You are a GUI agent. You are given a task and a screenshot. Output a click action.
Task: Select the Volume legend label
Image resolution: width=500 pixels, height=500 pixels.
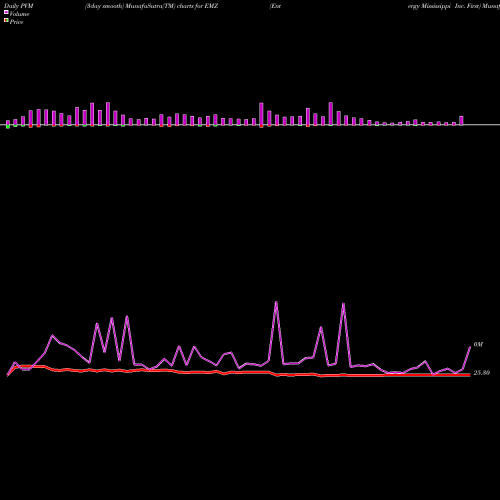[x=19, y=14]
